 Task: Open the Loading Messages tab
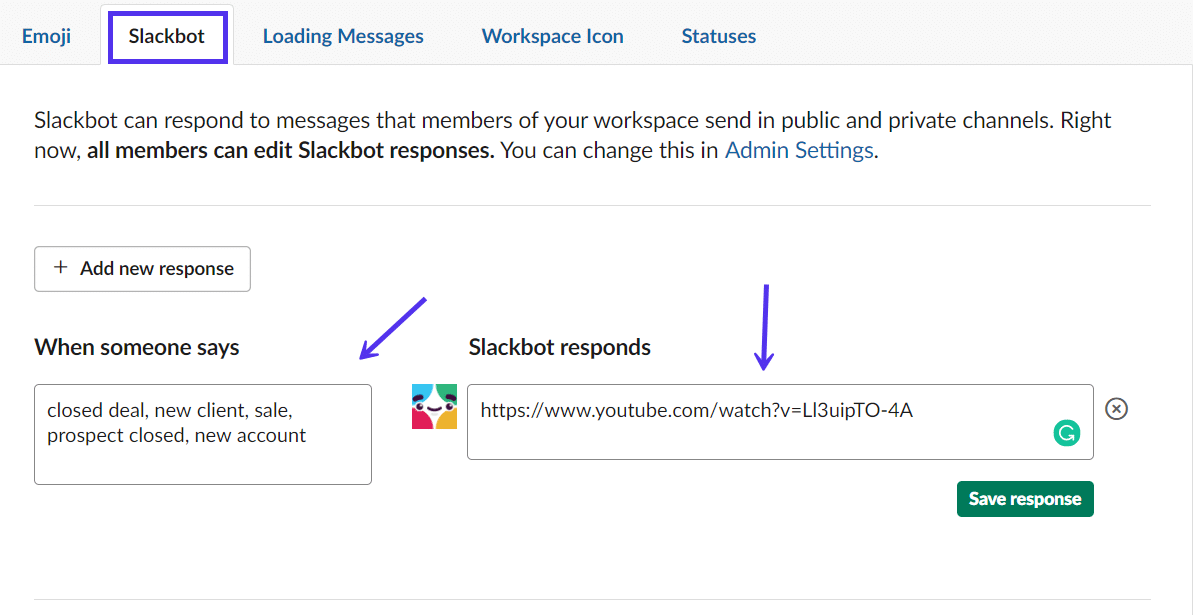343,35
